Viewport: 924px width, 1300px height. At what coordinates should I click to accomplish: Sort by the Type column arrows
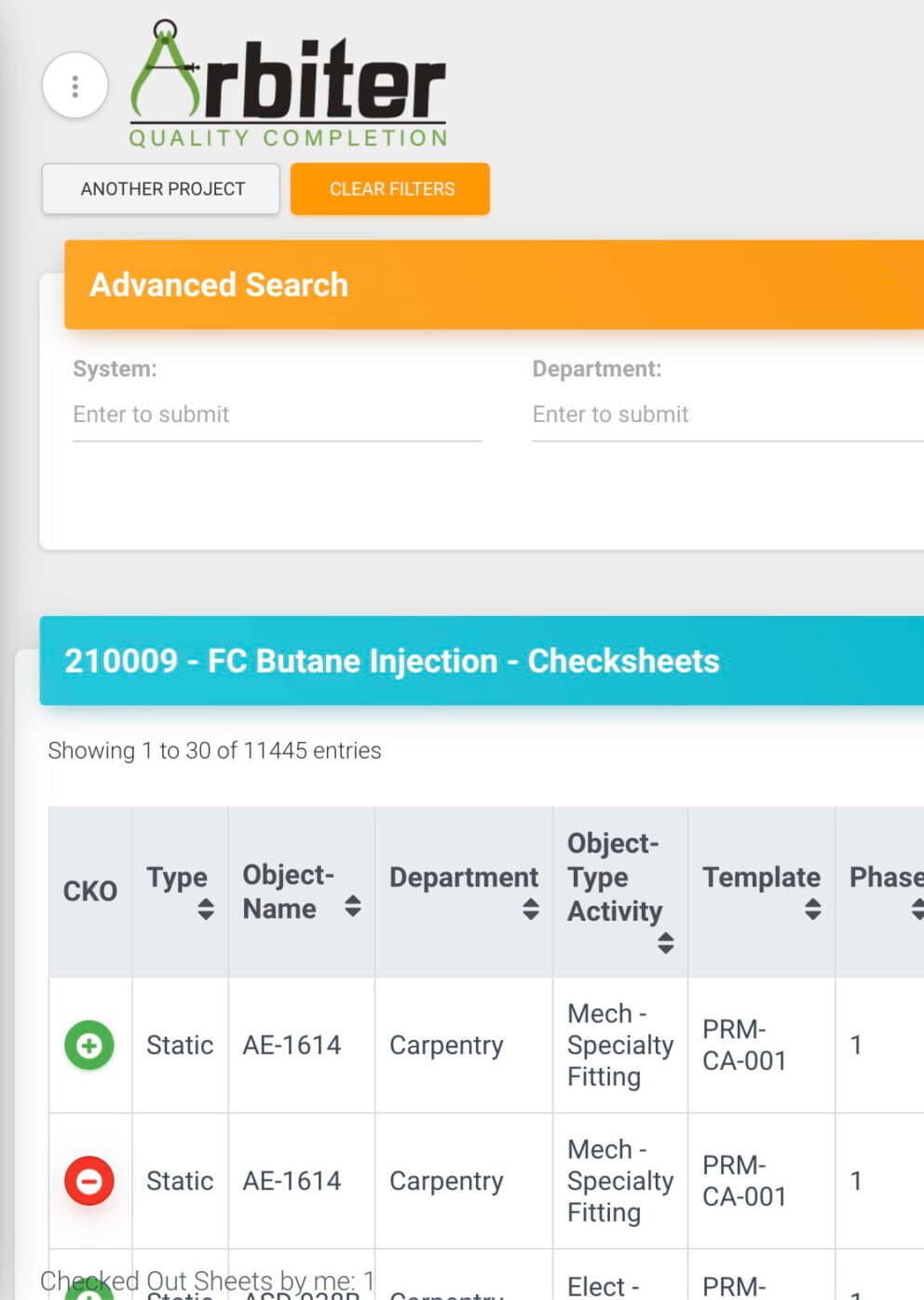coord(206,909)
